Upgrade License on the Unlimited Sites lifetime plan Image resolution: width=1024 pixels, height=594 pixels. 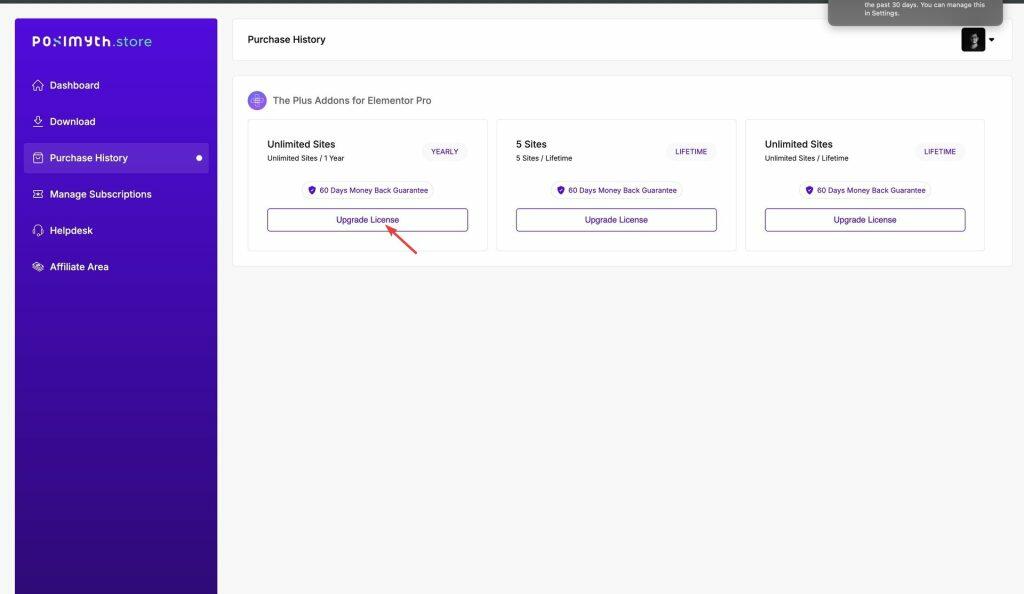[864, 219]
